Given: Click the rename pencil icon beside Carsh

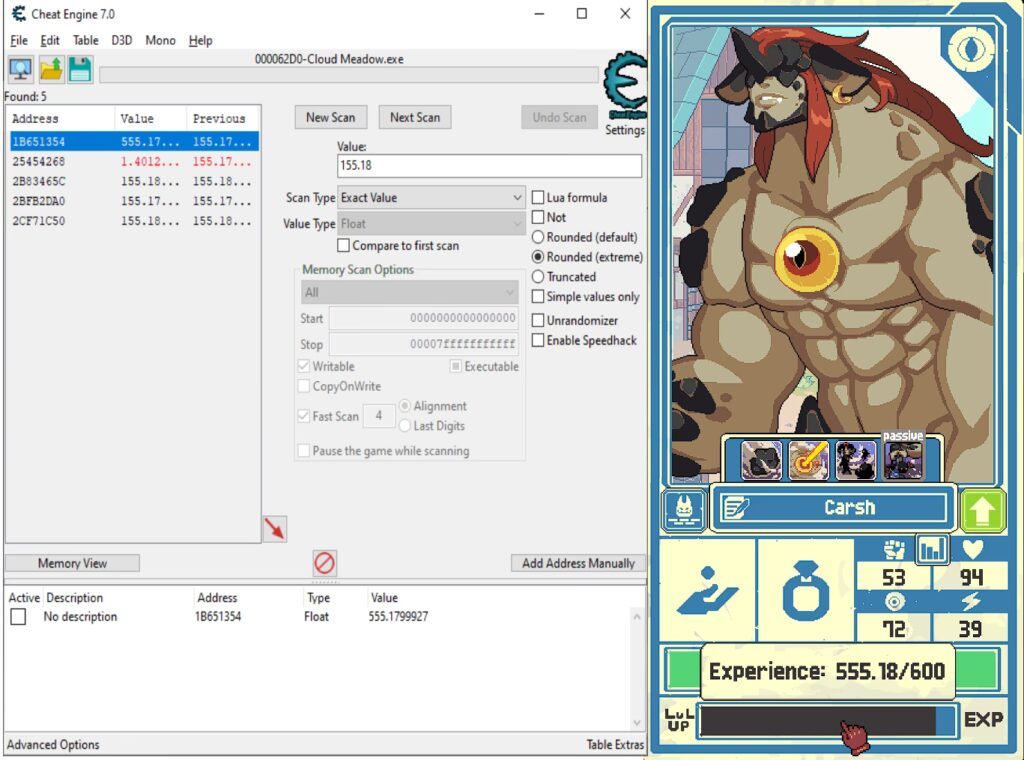Looking at the screenshot, I should (737, 507).
